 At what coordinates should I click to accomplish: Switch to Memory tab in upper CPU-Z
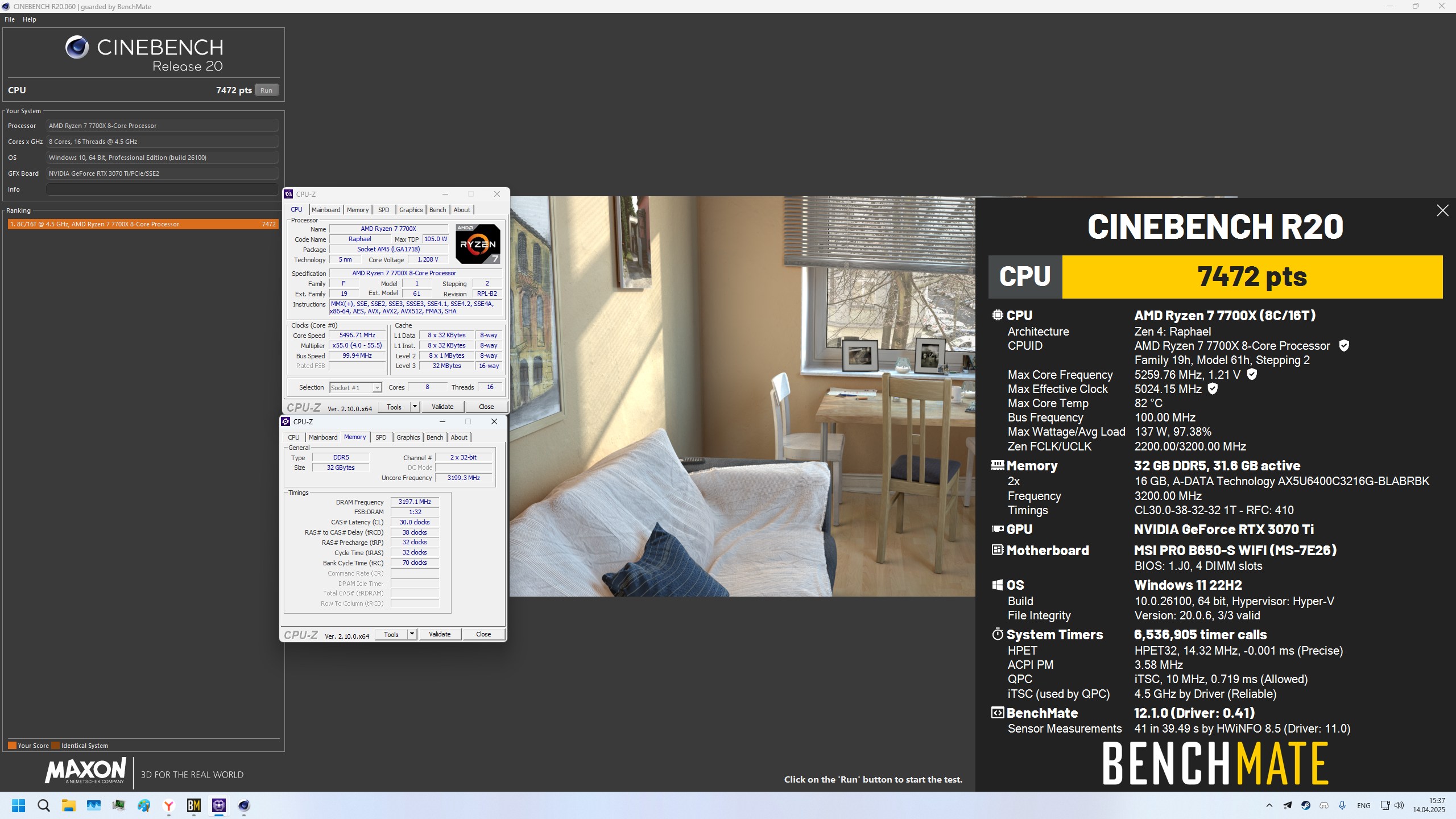tap(358, 210)
